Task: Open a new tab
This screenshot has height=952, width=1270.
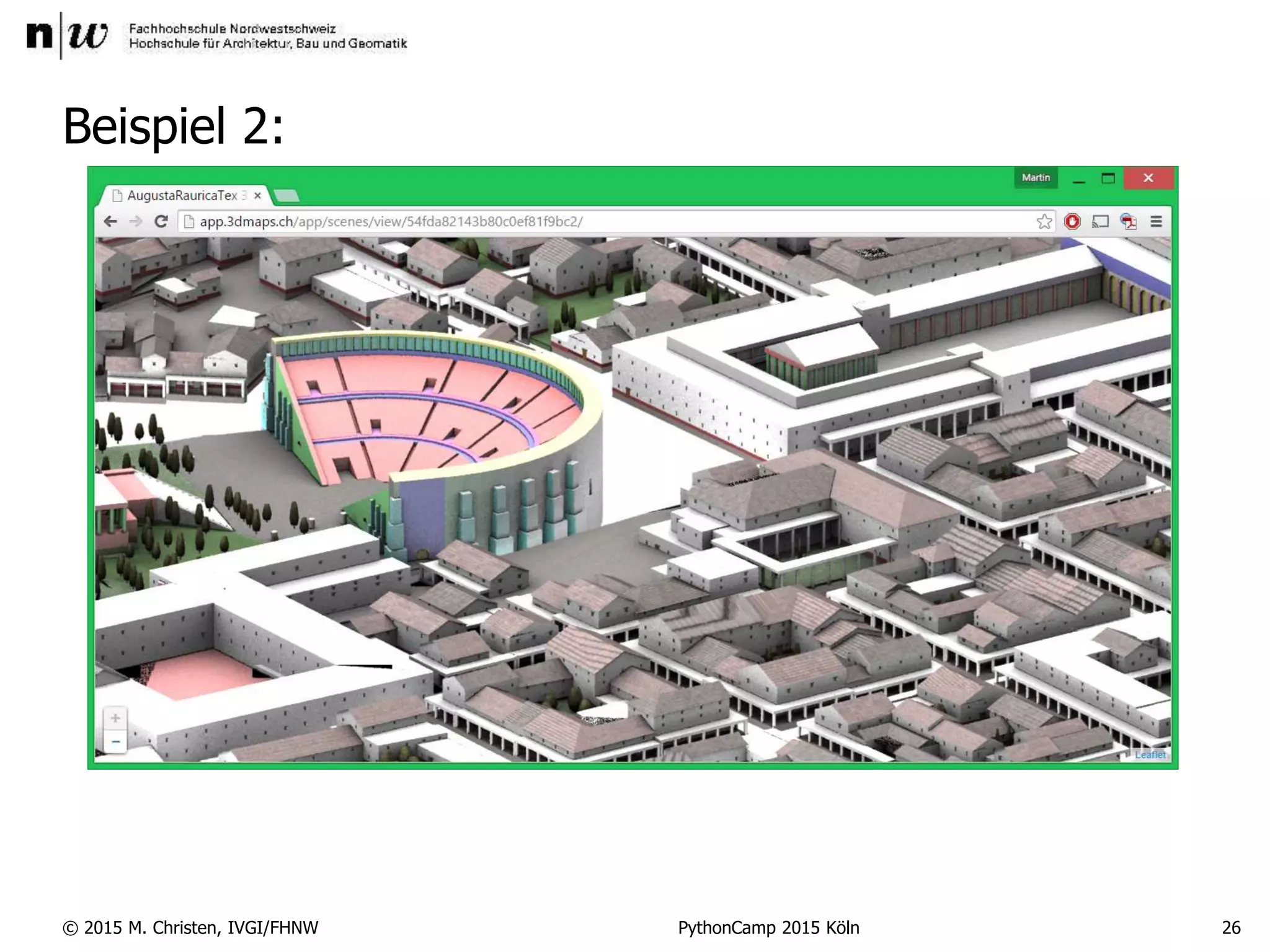Action: tap(286, 196)
